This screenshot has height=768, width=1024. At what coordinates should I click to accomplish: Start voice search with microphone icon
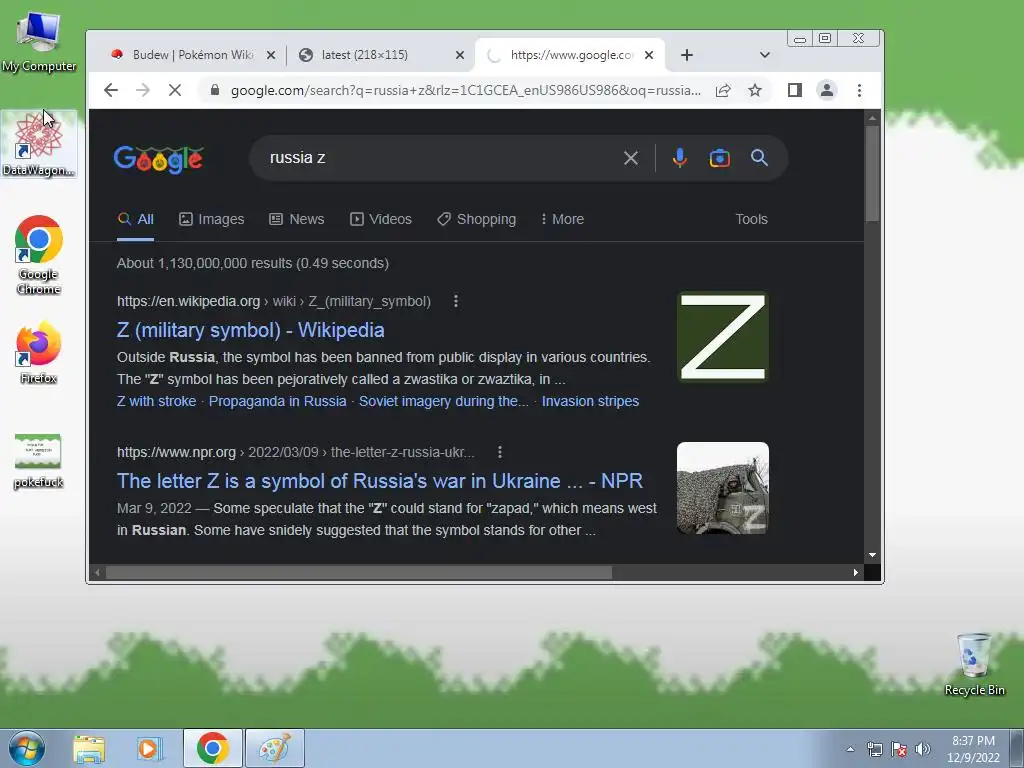pos(680,158)
